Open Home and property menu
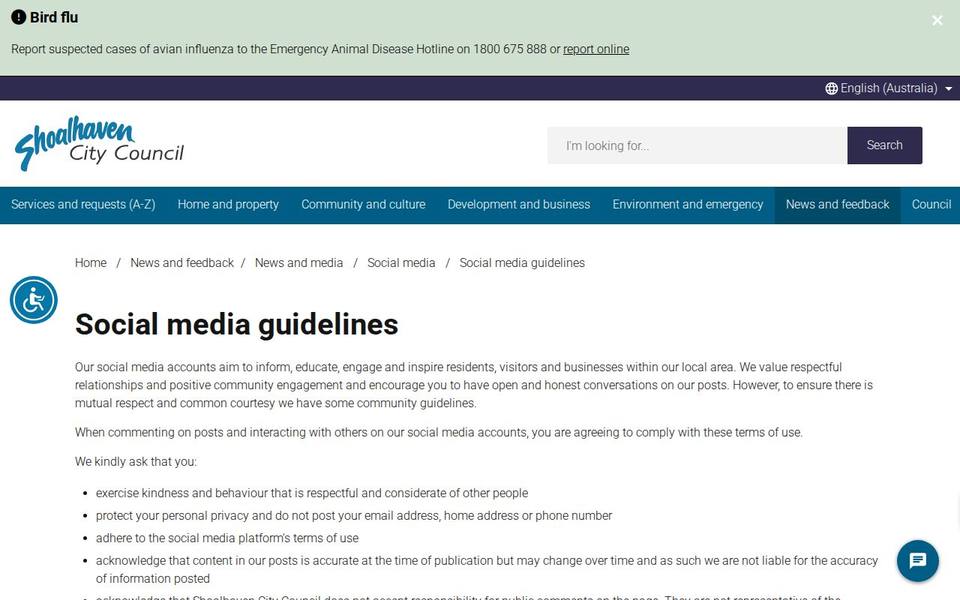 228,204
